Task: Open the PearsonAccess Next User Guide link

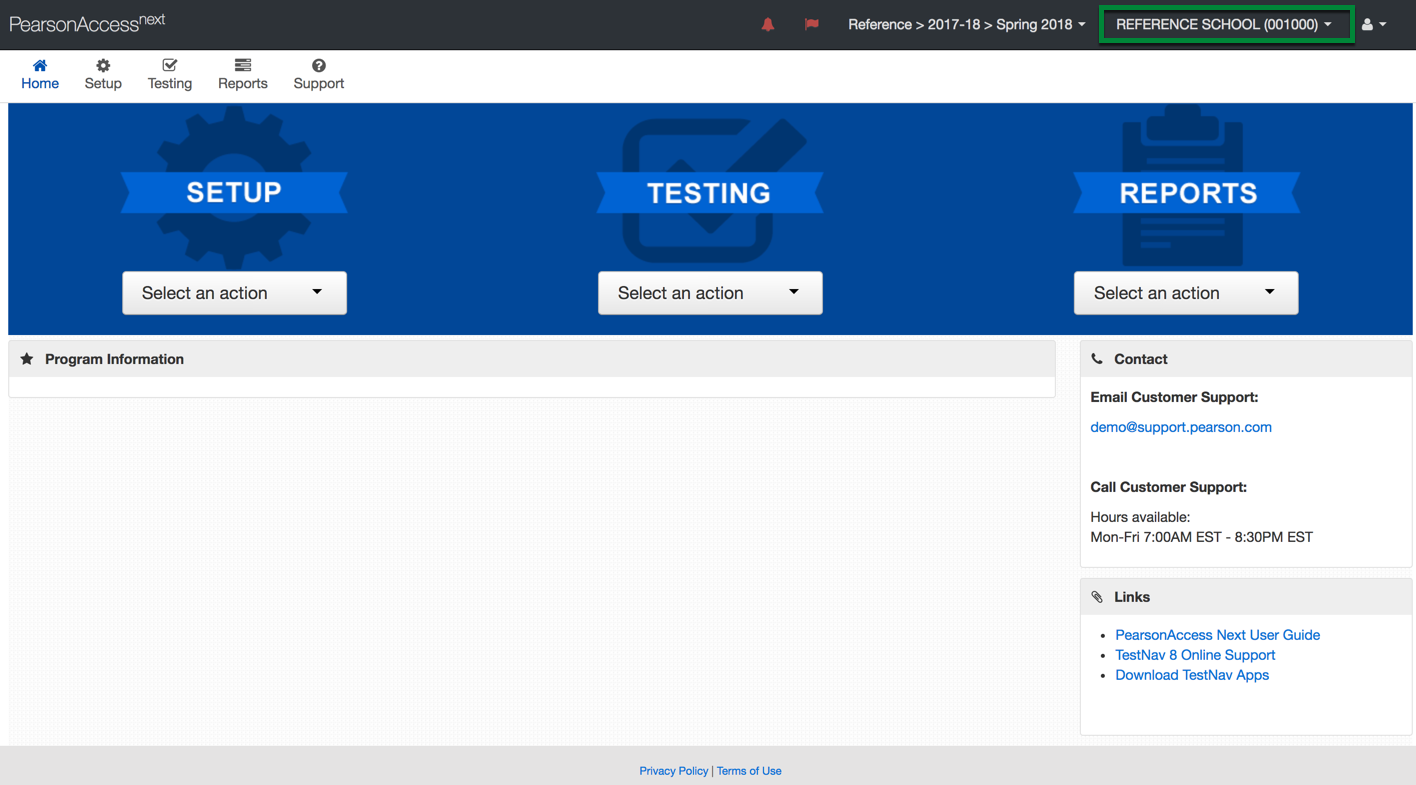Action: point(1217,635)
